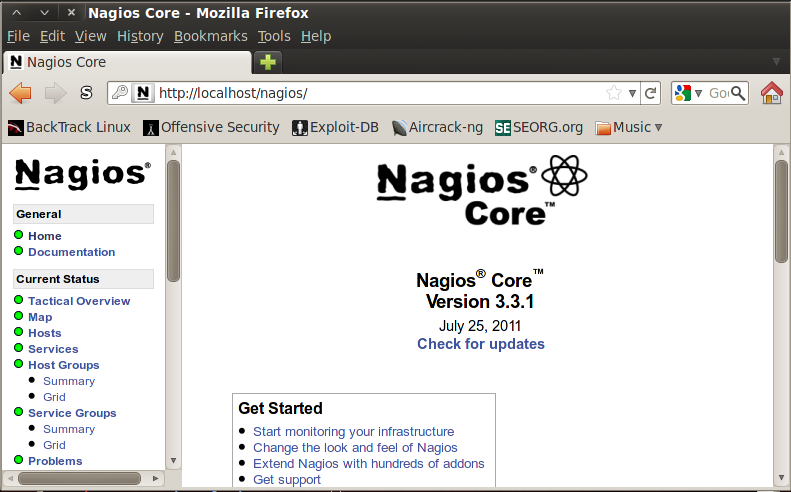Click the Google search engine icon

click(683, 93)
